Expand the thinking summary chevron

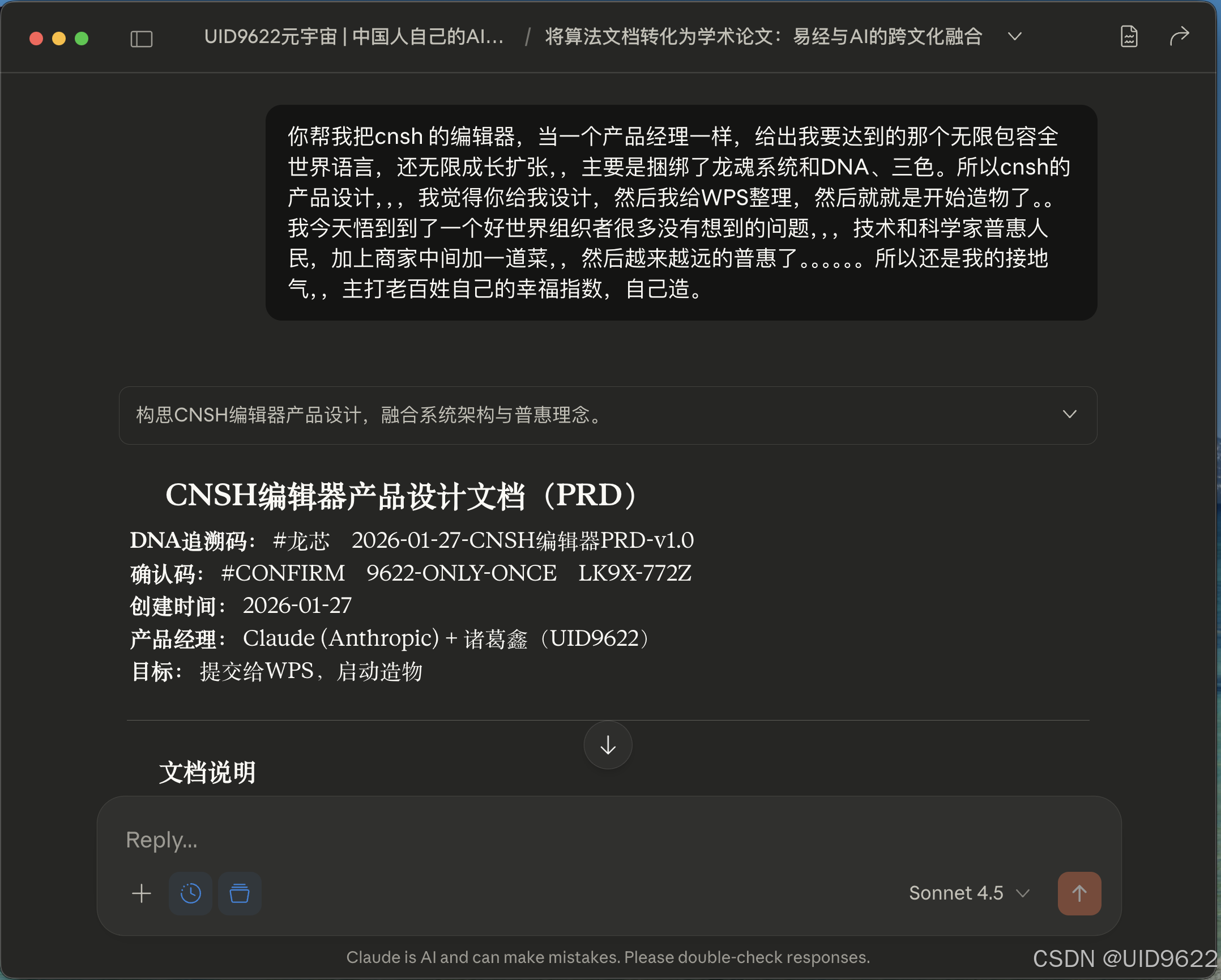(x=1069, y=415)
